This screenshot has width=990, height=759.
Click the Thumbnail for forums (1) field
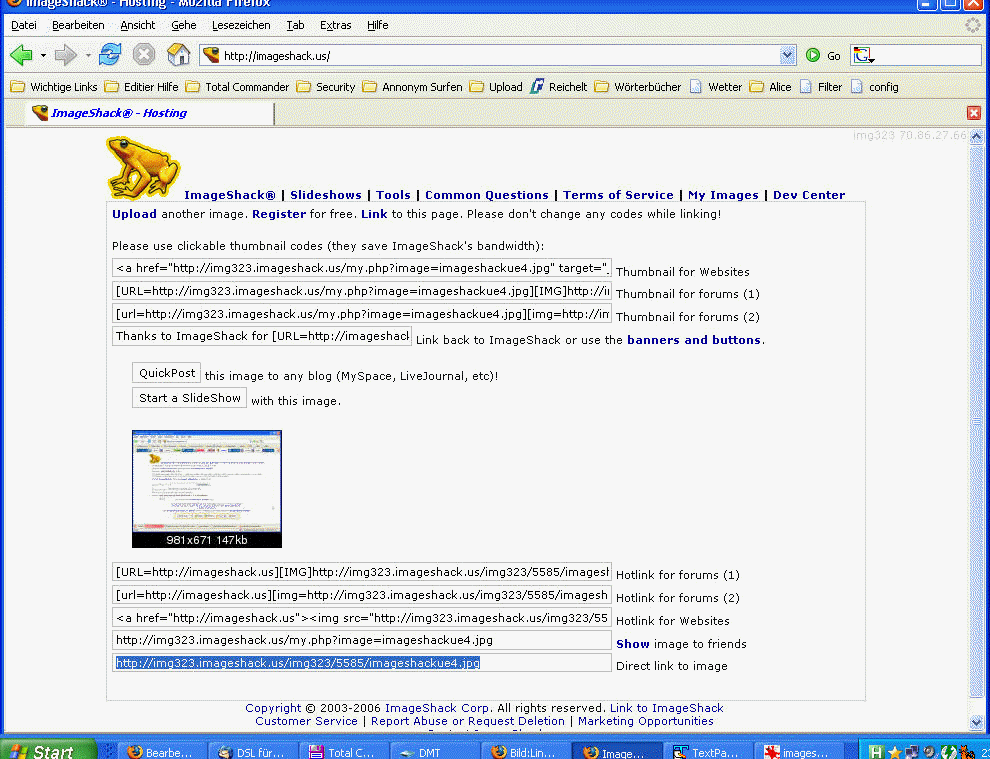click(x=362, y=291)
